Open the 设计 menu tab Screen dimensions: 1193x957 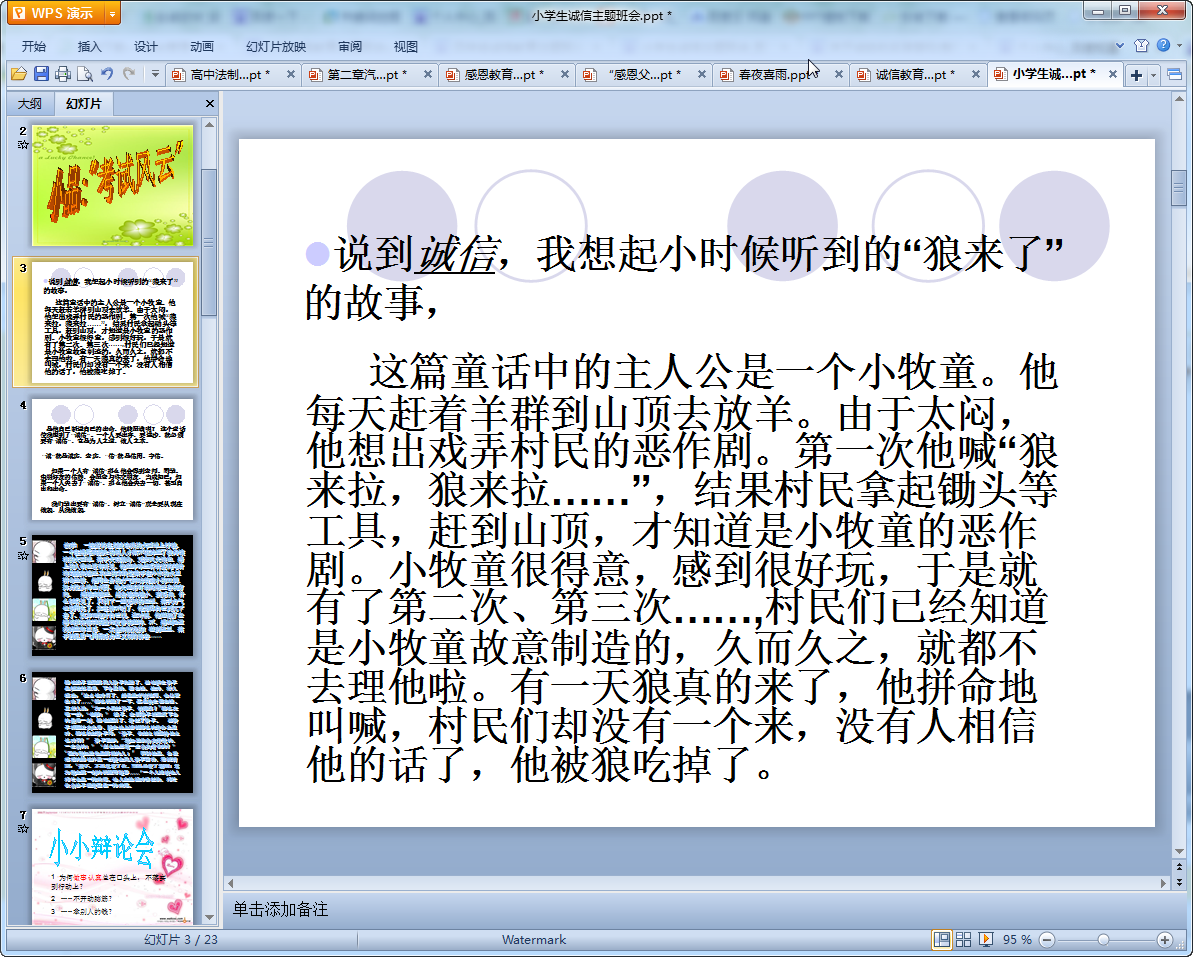tap(145, 46)
